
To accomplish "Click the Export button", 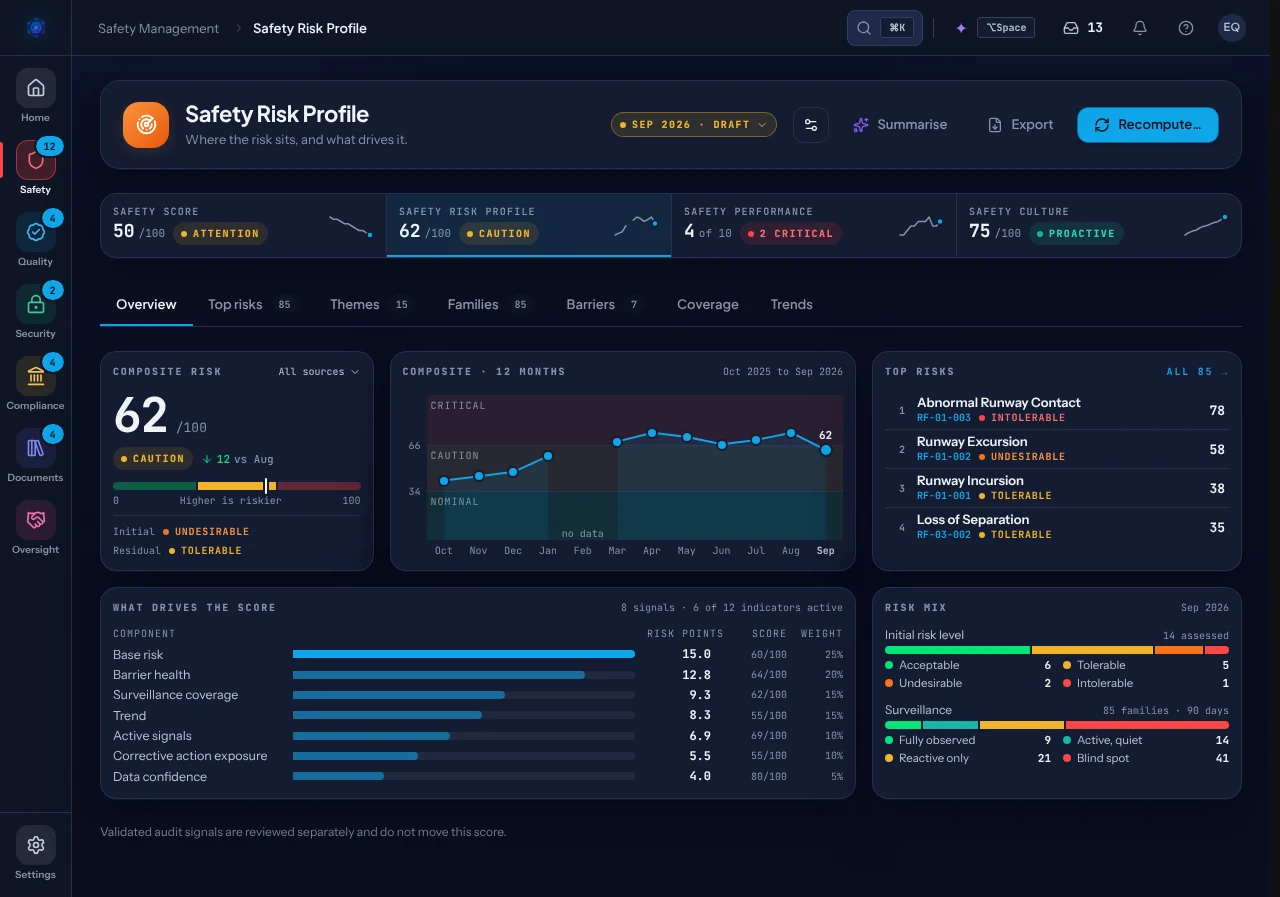I will 1020,125.
